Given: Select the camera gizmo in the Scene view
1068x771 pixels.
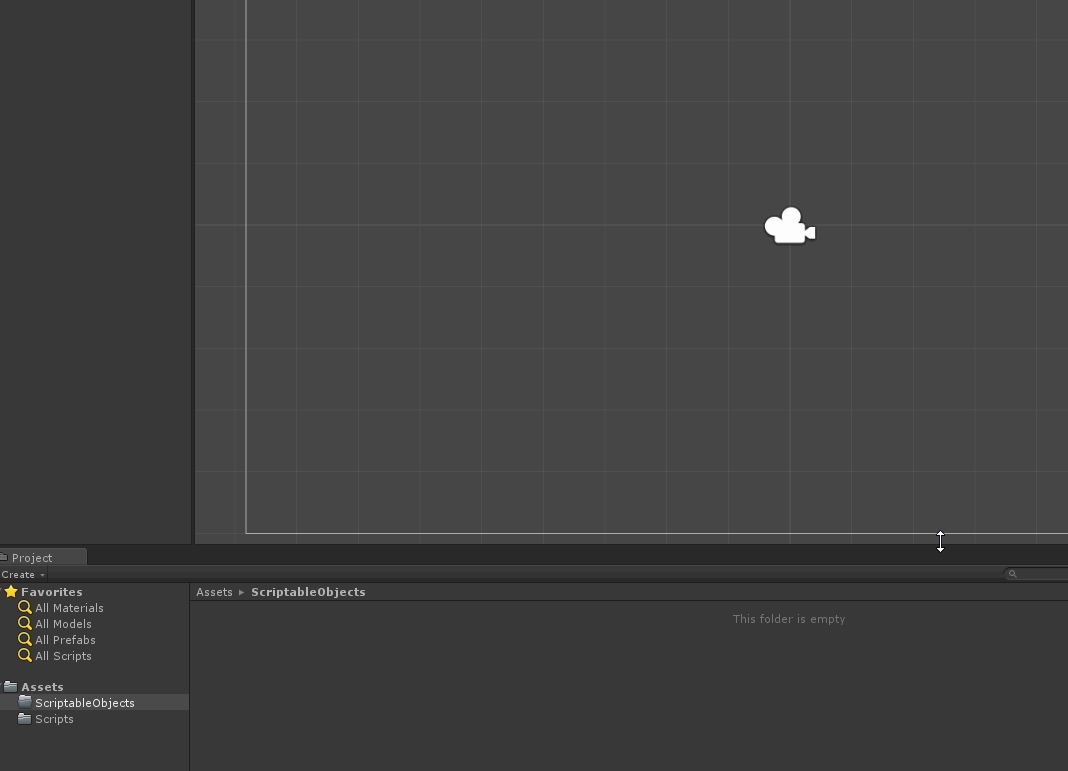Looking at the screenshot, I should click(x=789, y=227).
